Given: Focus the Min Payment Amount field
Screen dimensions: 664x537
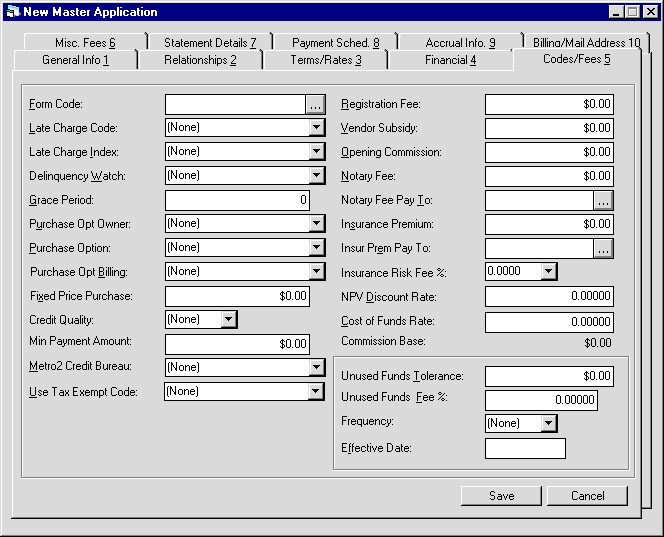Looking at the screenshot, I should 237,344.
